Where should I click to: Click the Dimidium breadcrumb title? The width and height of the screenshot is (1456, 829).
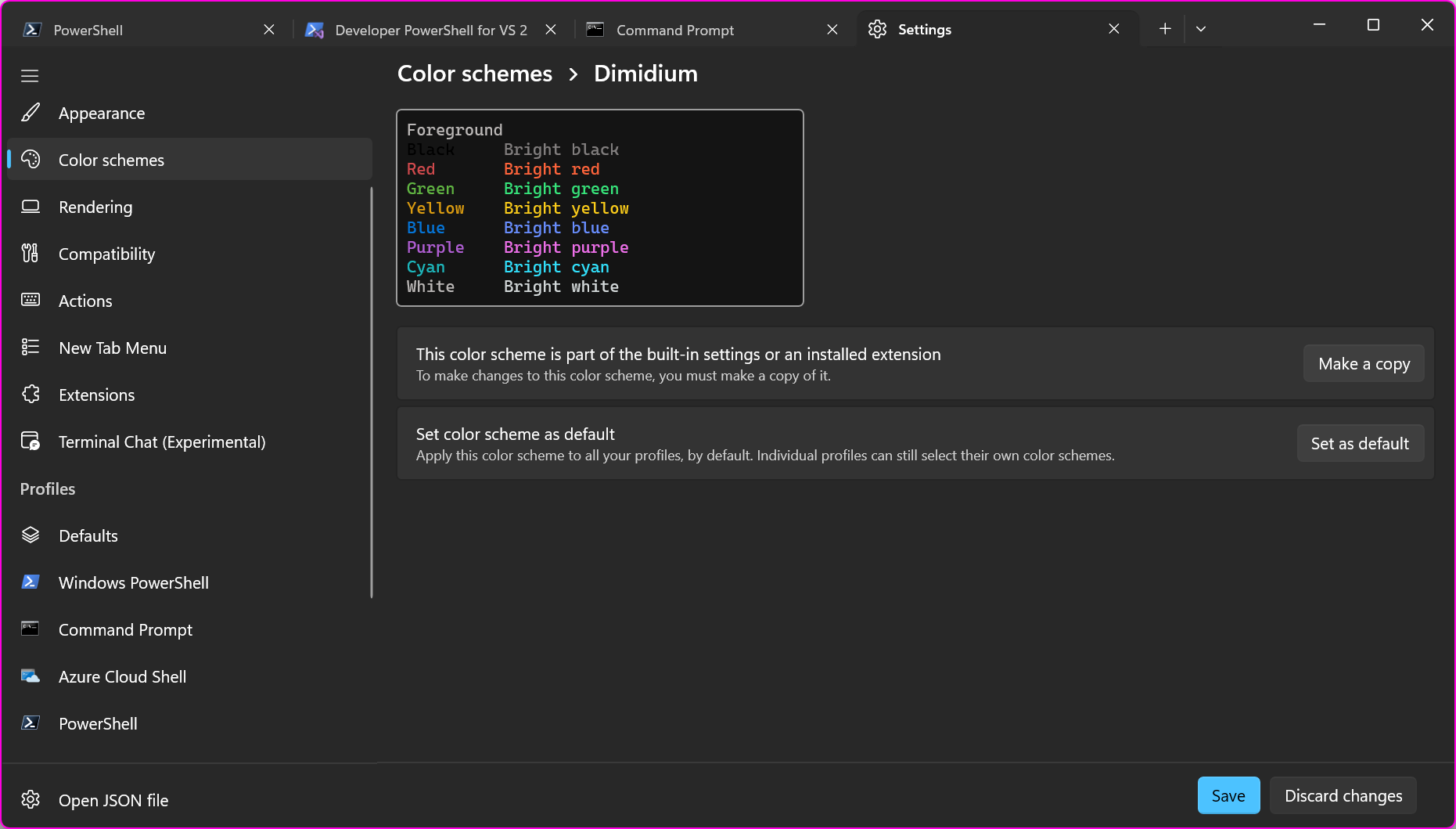pos(645,74)
